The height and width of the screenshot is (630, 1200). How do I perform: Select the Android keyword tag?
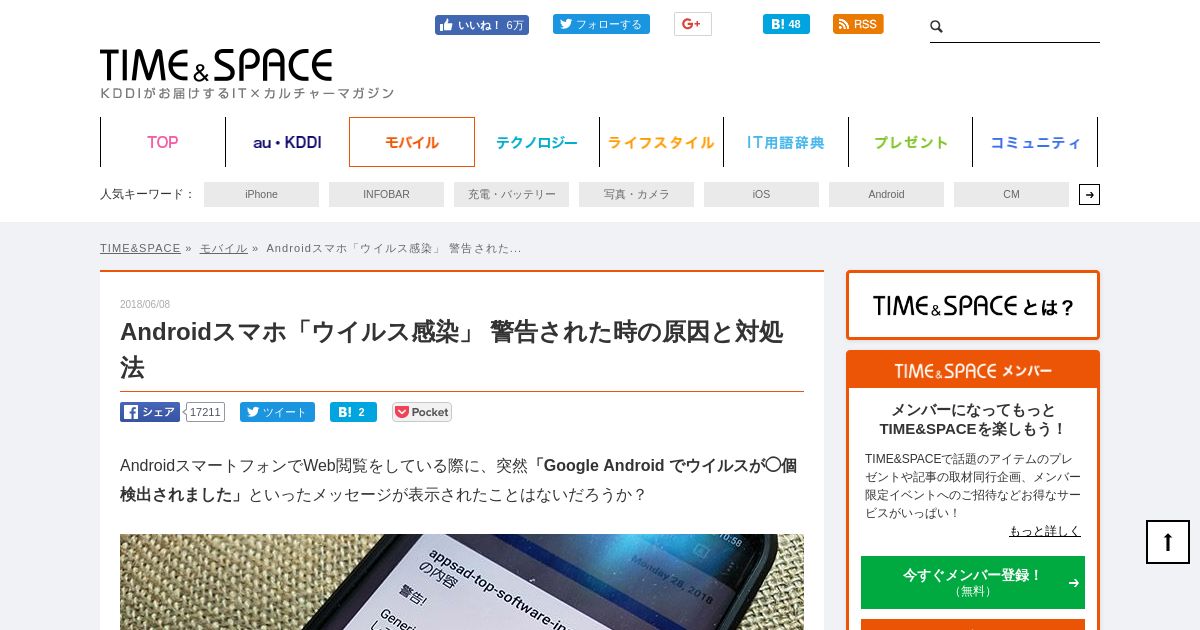pos(886,194)
